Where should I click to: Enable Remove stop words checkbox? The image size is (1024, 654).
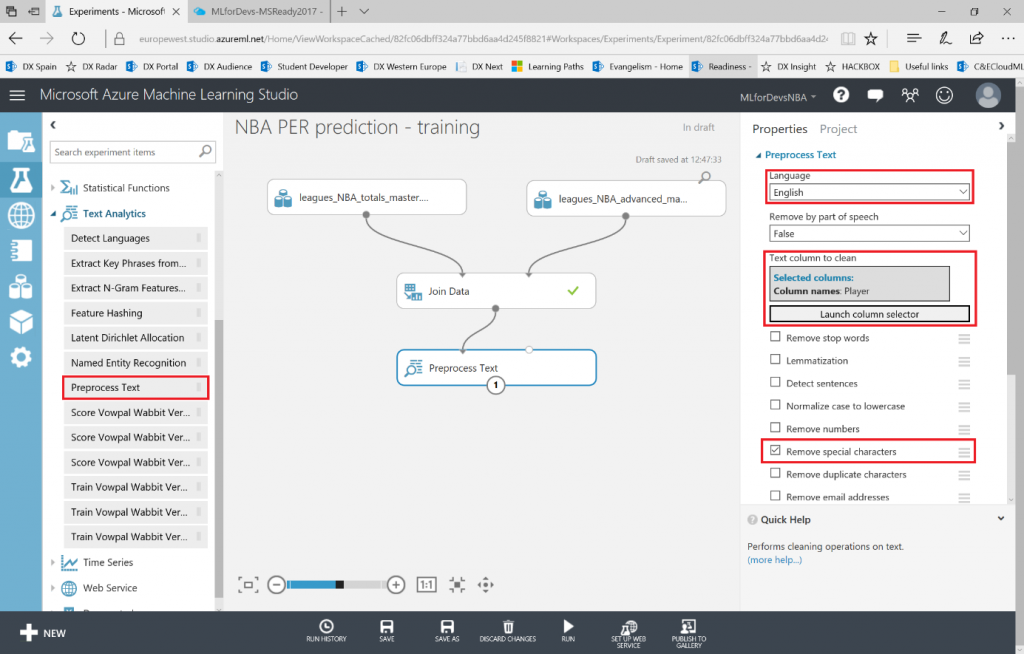(775, 336)
